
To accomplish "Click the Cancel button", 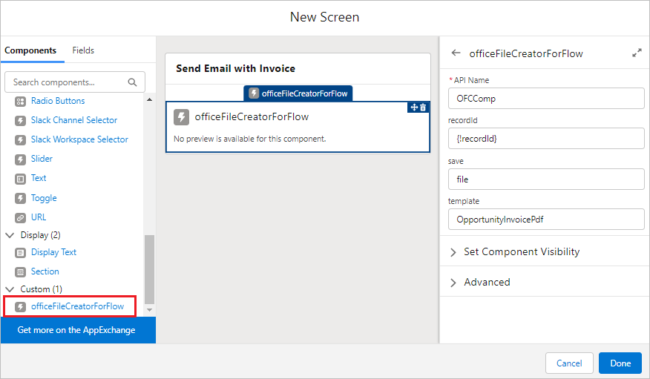I will 569,363.
